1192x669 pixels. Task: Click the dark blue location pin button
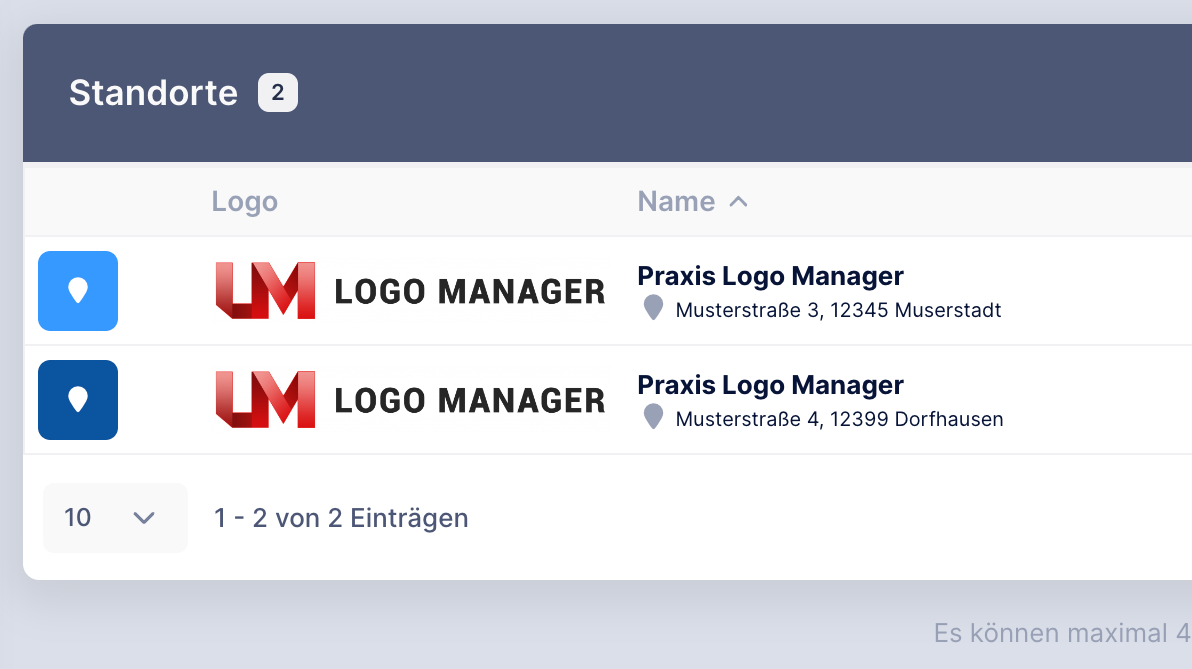point(78,400)
